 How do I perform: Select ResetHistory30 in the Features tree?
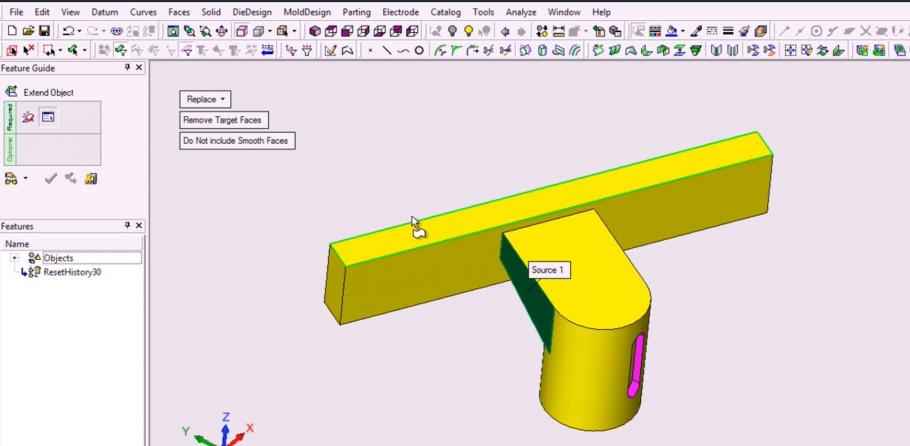pos(72,271)
